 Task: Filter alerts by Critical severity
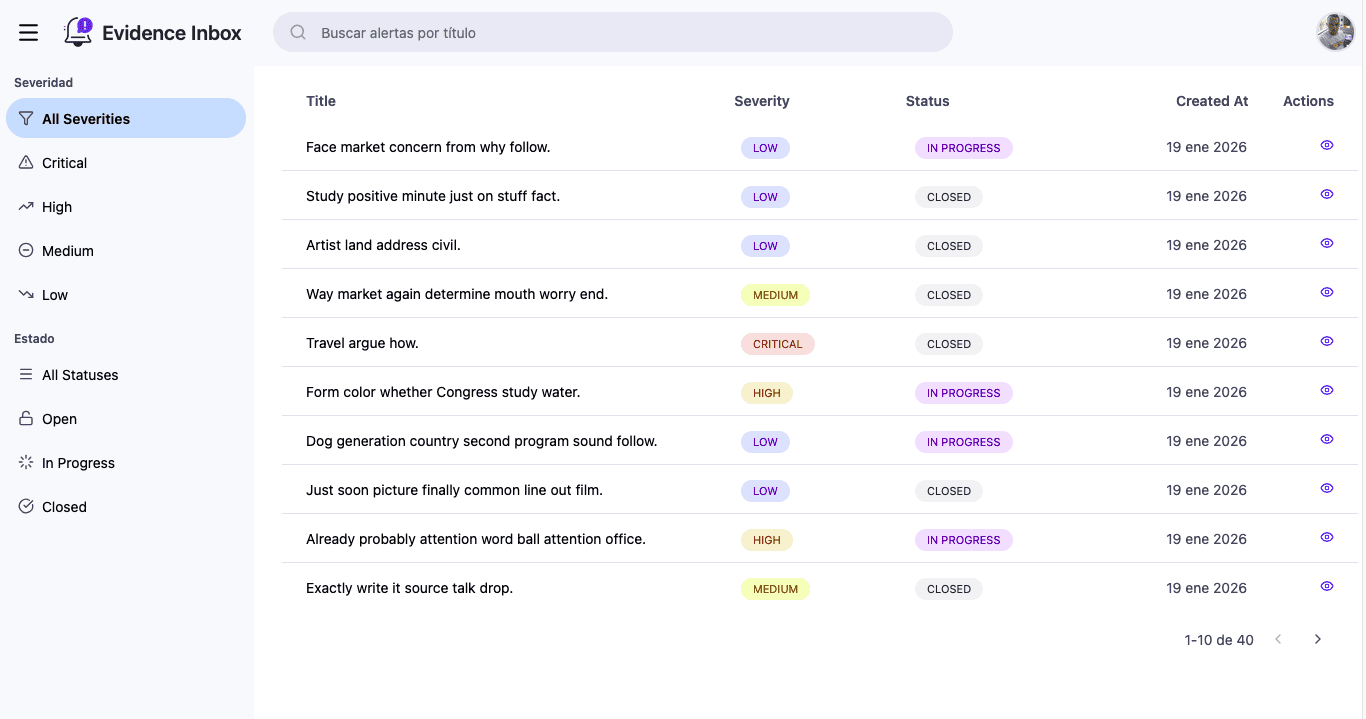(126, 162)
